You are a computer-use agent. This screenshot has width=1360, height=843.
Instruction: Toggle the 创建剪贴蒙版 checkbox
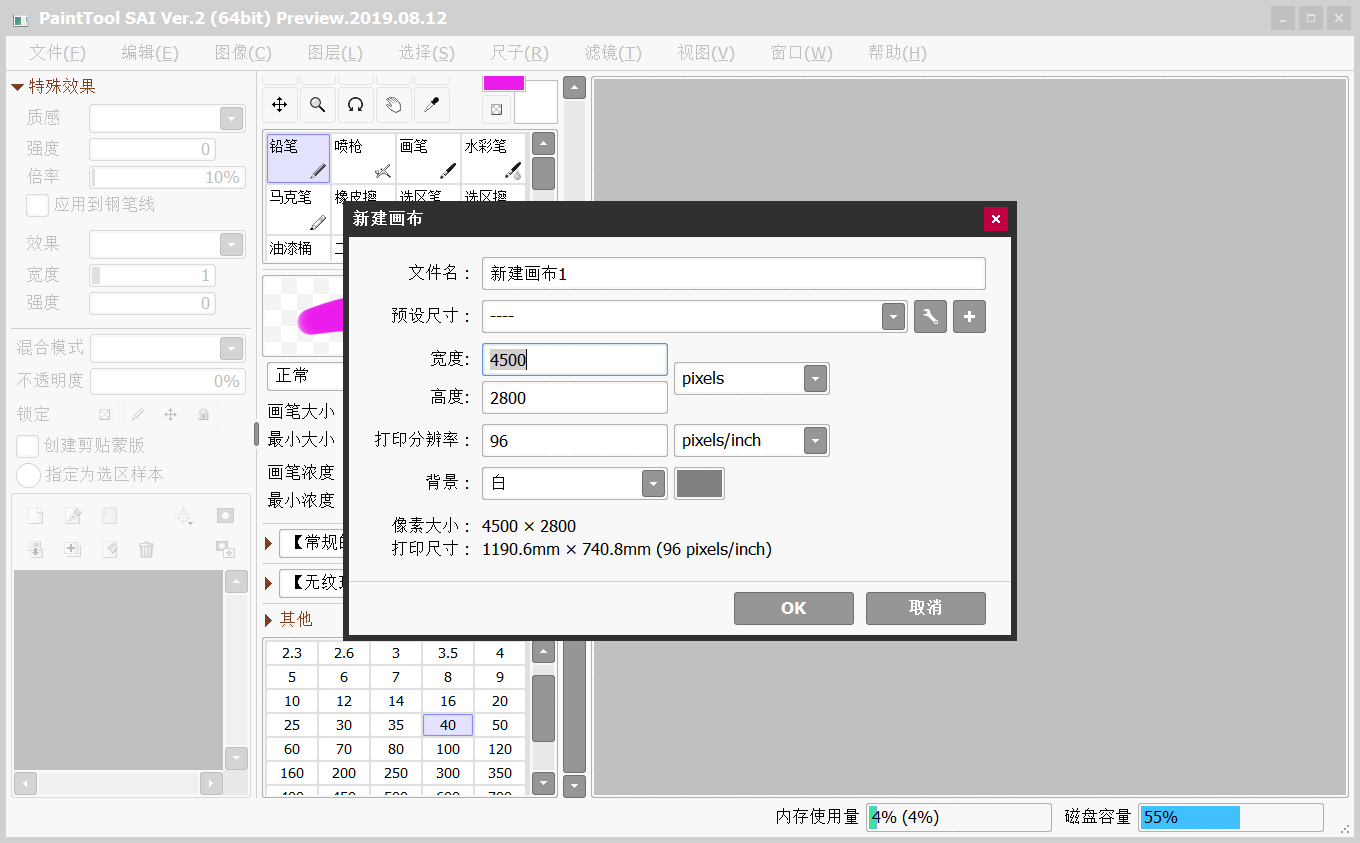(x=28, y=445)
